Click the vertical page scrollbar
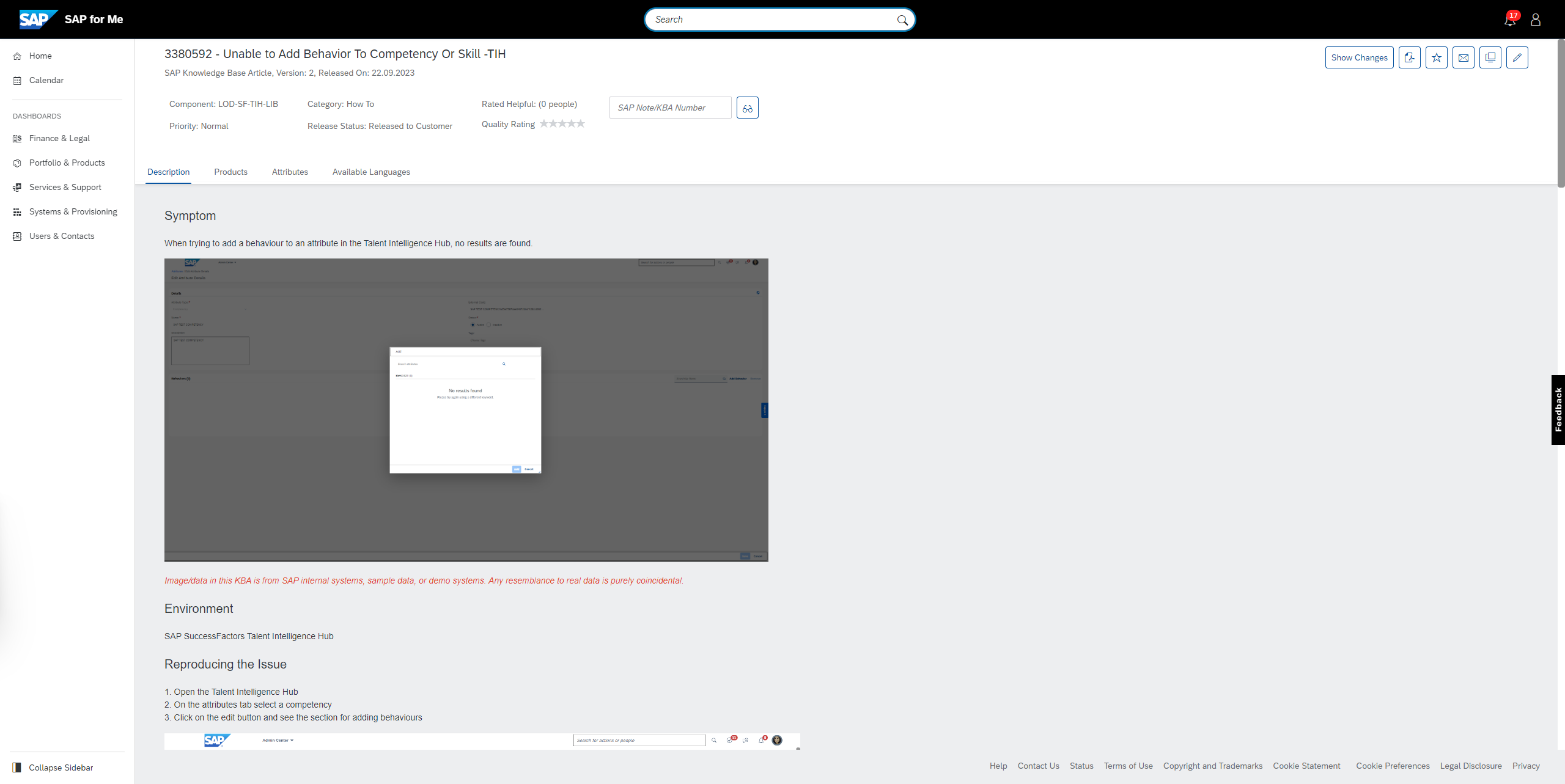This screenshot has height=784, width=1565. [1561, 113]
